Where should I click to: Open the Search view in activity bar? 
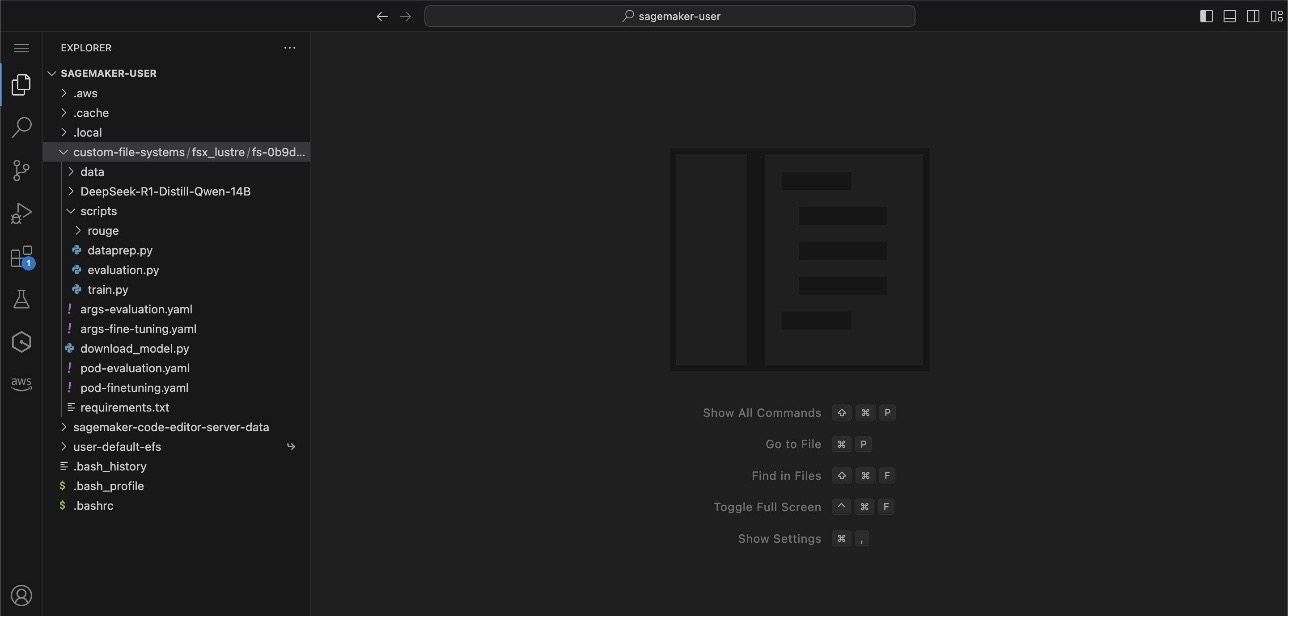coord(21,128)
